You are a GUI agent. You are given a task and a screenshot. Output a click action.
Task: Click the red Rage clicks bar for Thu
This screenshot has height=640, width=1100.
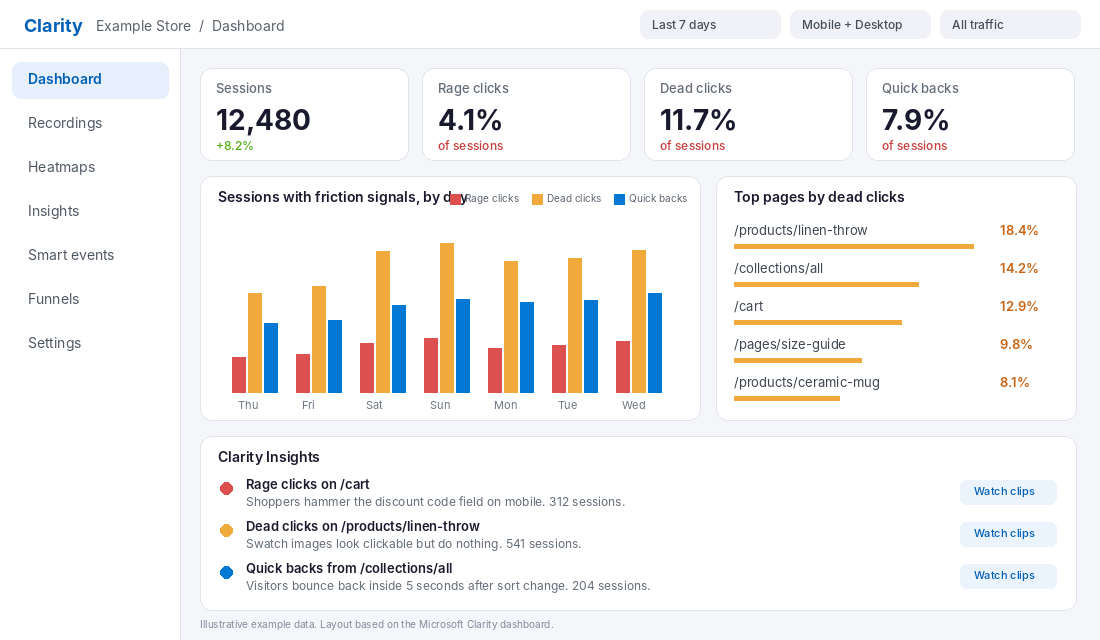239,375
